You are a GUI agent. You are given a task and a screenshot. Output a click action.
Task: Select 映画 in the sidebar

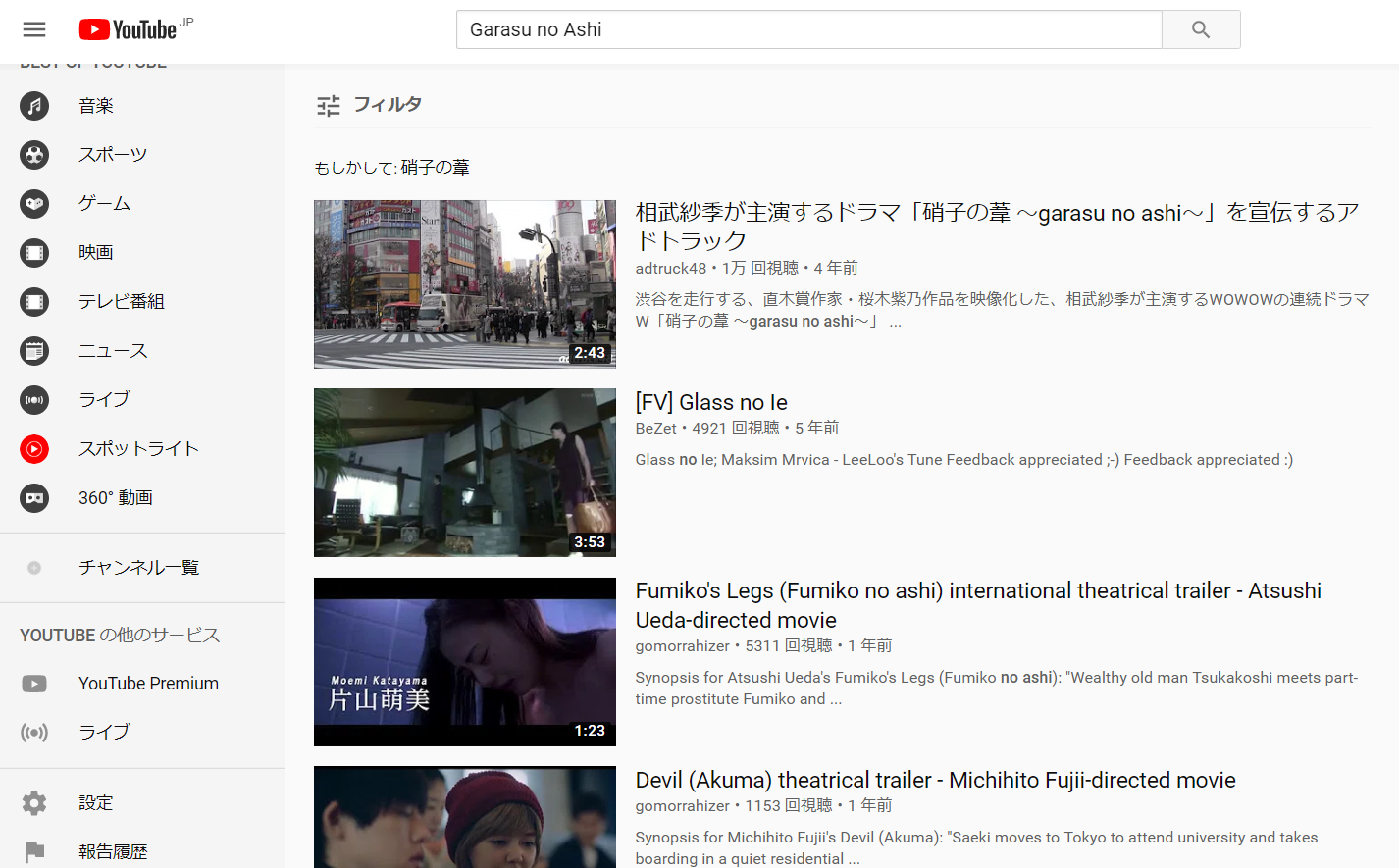96,252
